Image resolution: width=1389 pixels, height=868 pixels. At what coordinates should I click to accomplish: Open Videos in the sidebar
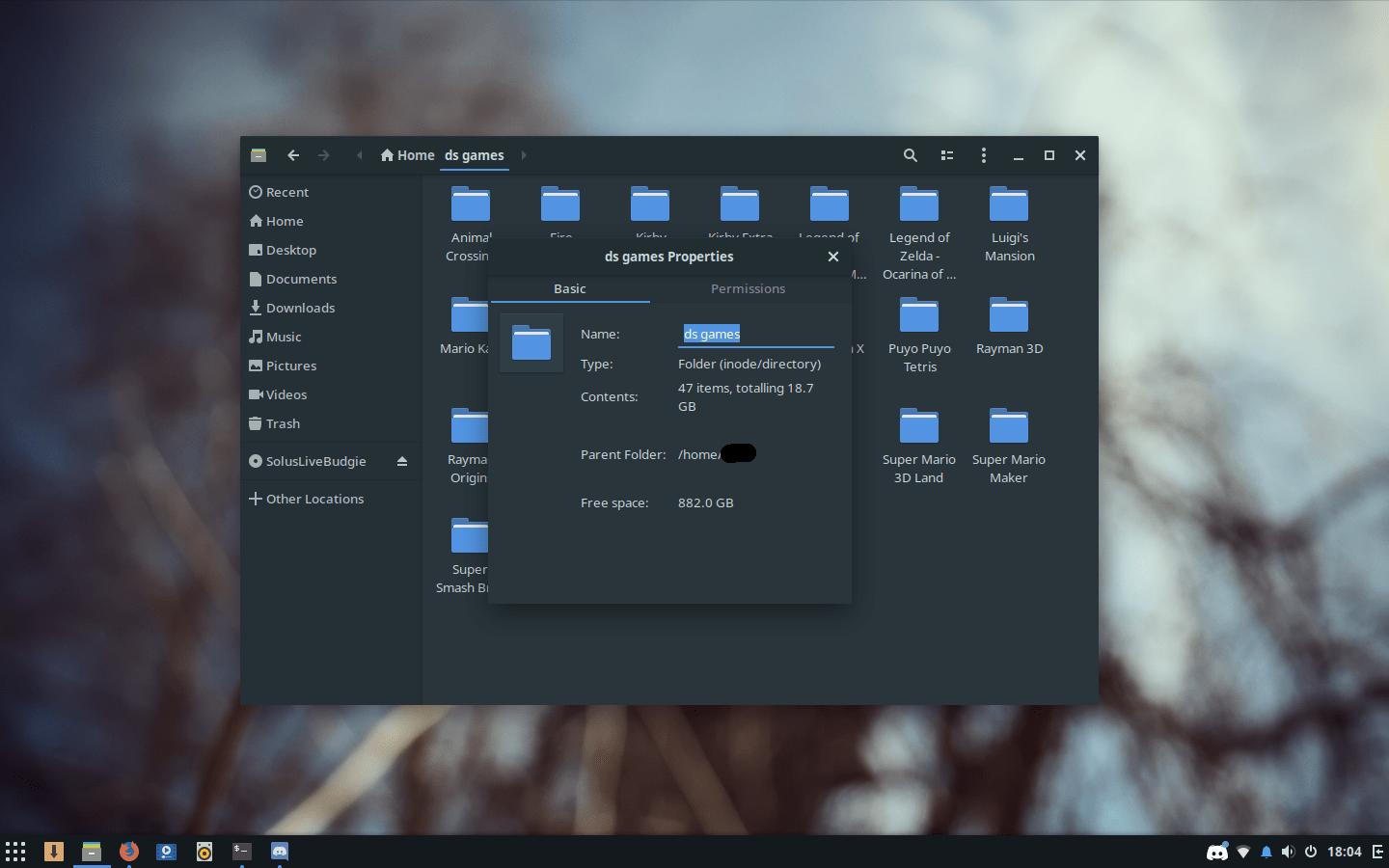click(x=331, y=394)
